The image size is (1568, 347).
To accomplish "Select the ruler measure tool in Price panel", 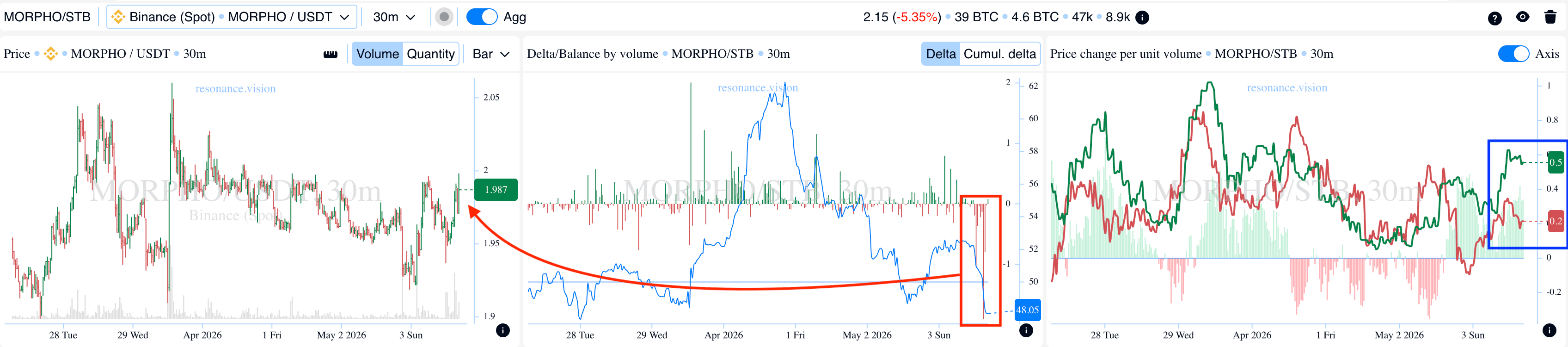I will coord(331,54).
